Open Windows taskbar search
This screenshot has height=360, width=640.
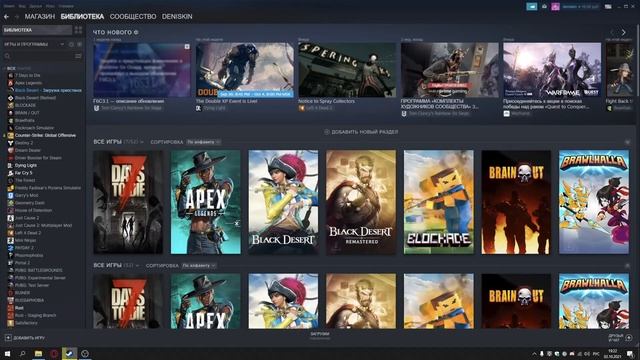pos(22,353)
